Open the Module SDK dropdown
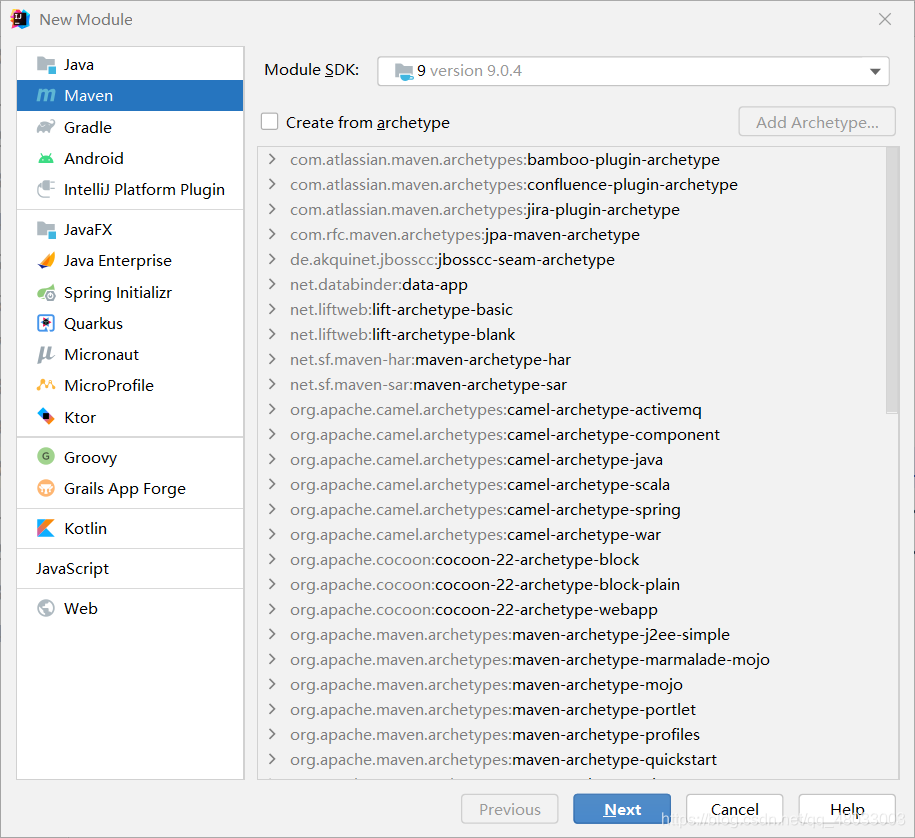The image size is (915, 838). coord(633,71)
